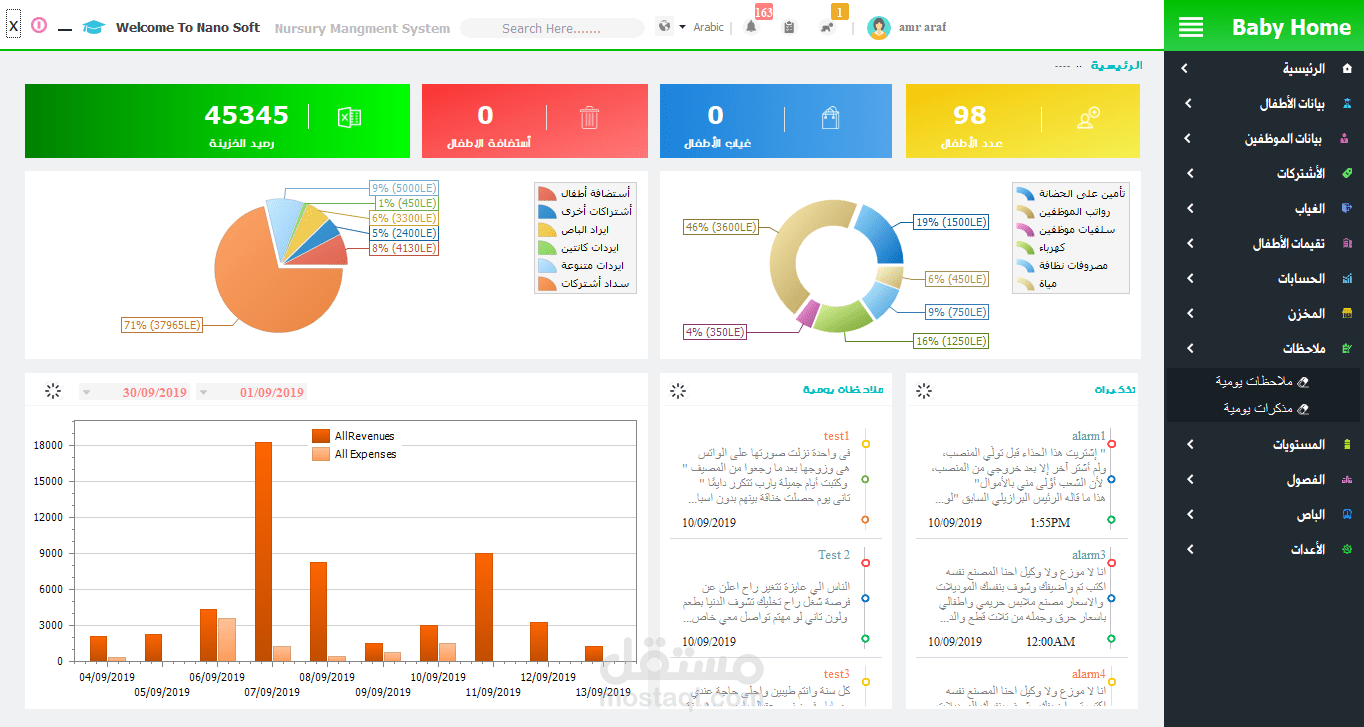Image resolution: width=1364 pixels, height=727 pixels.
Task: Click the Excel icon on the treasury balance card
Action: [349, 117]
